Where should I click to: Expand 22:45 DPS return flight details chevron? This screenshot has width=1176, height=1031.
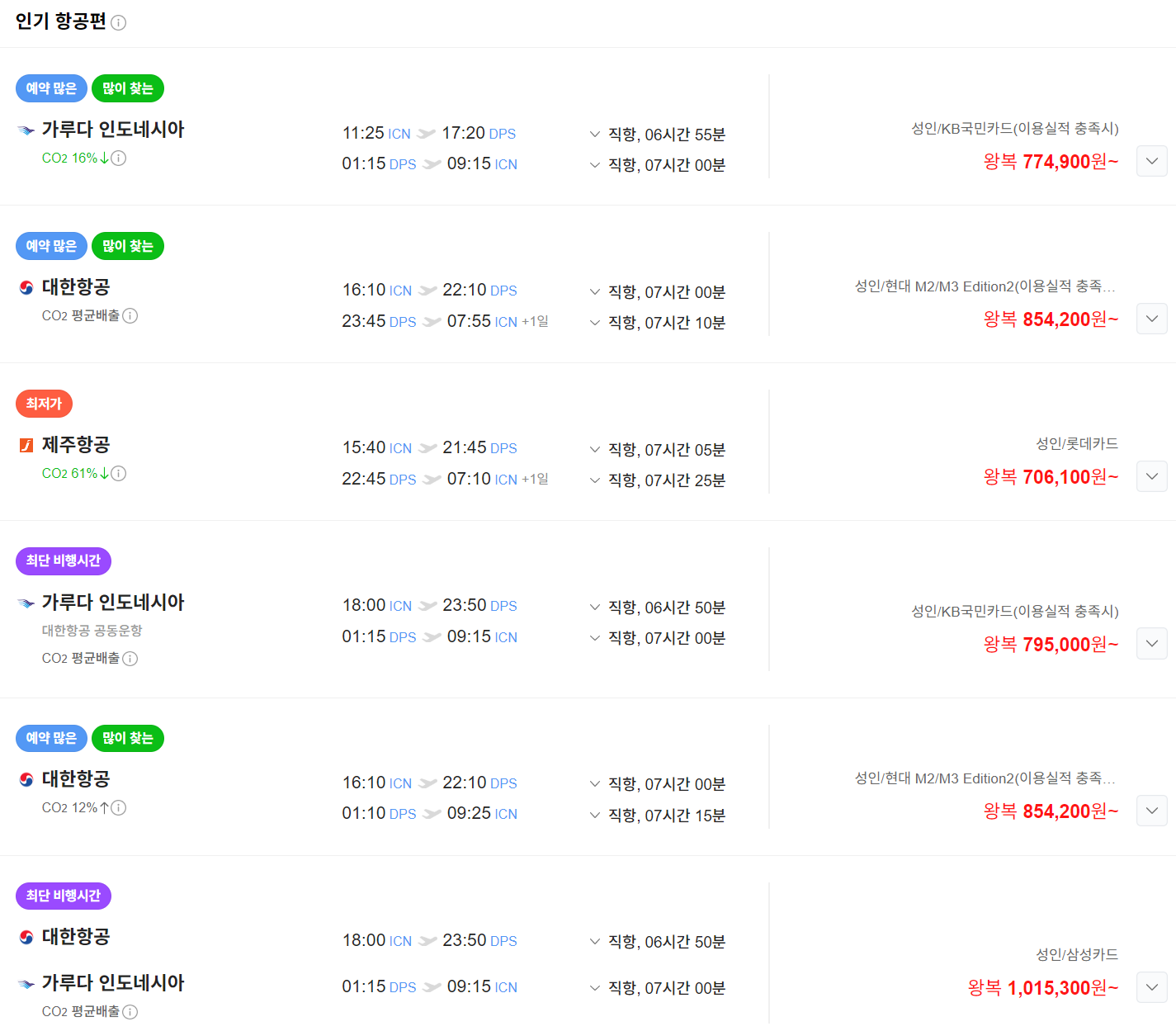tap(594, 480)
